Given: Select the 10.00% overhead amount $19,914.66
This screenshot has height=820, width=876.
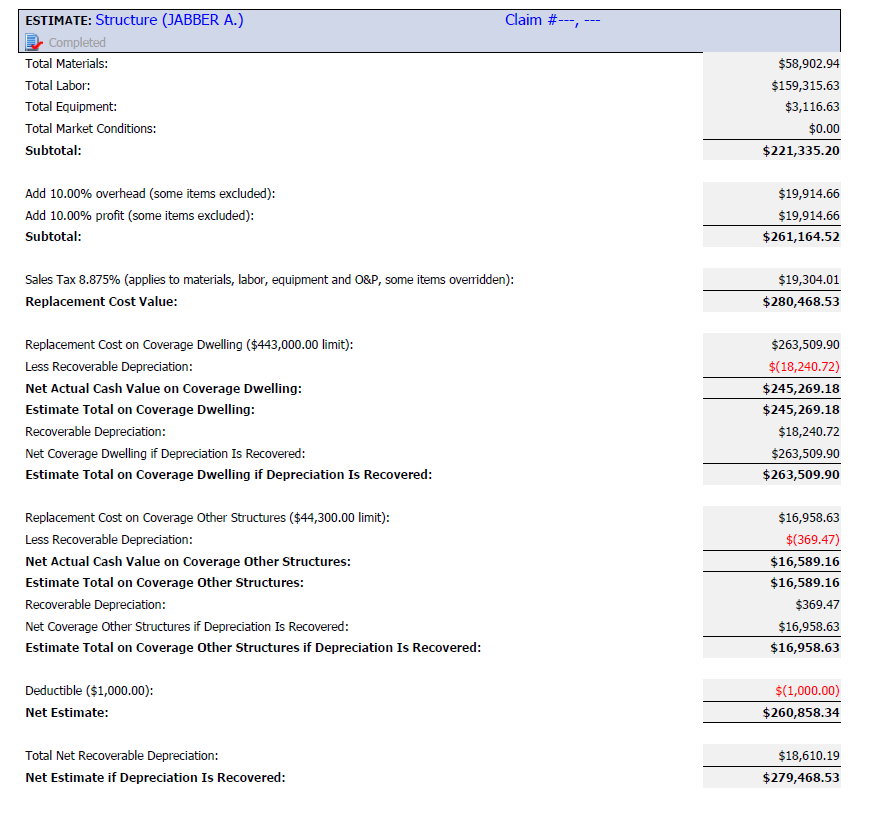Looking at the screenshot, I should pos(808,194).
